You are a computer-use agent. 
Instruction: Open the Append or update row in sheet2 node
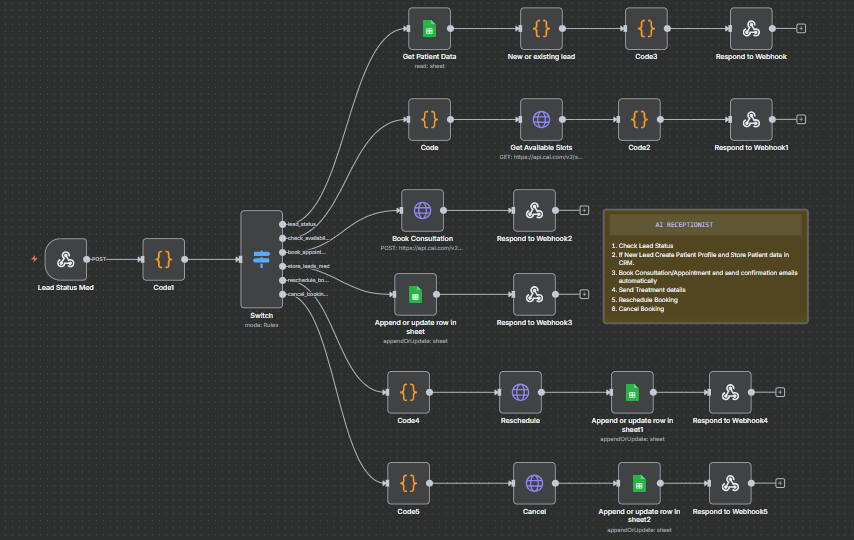coord(638,483)
